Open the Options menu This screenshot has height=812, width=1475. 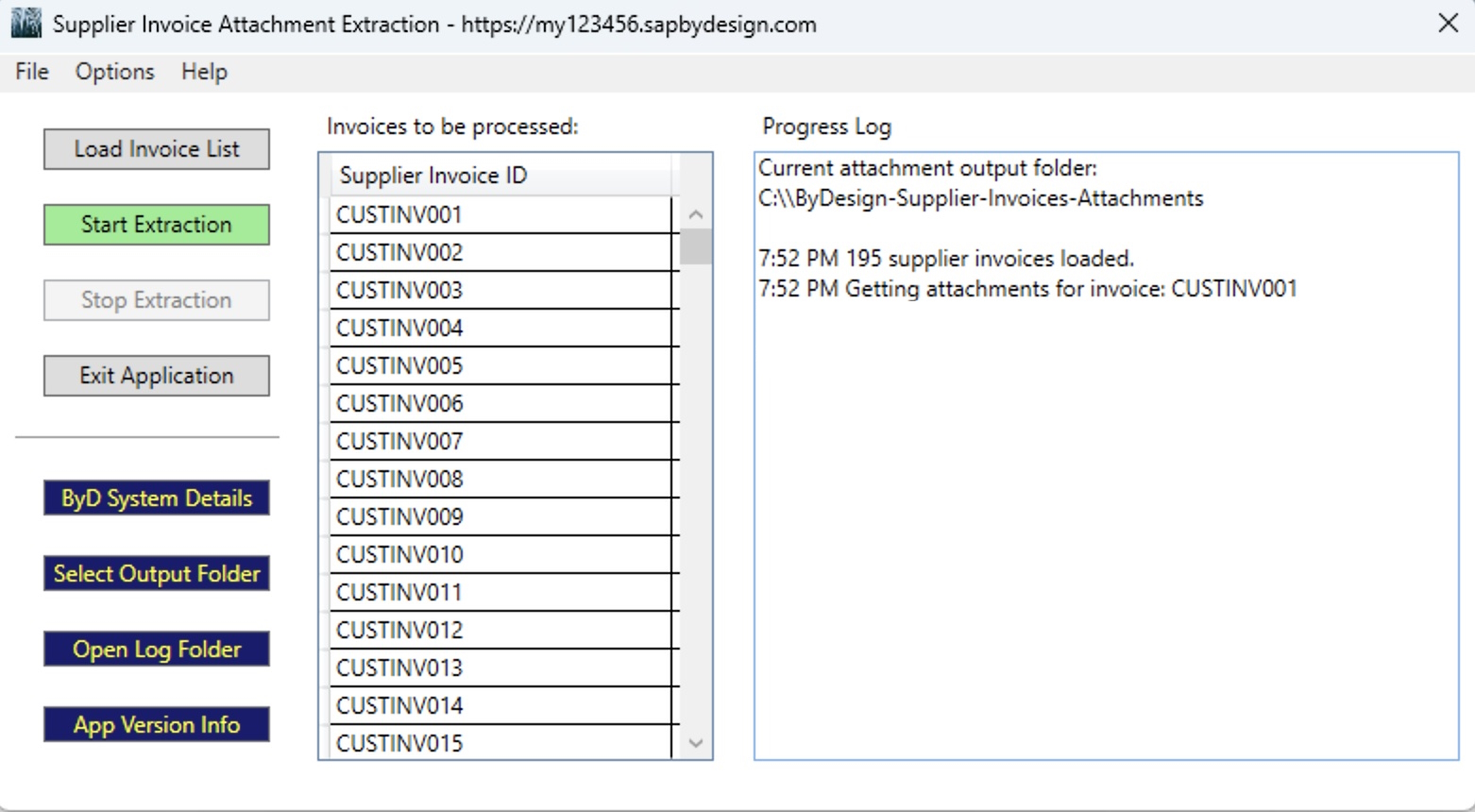[113, 72]
